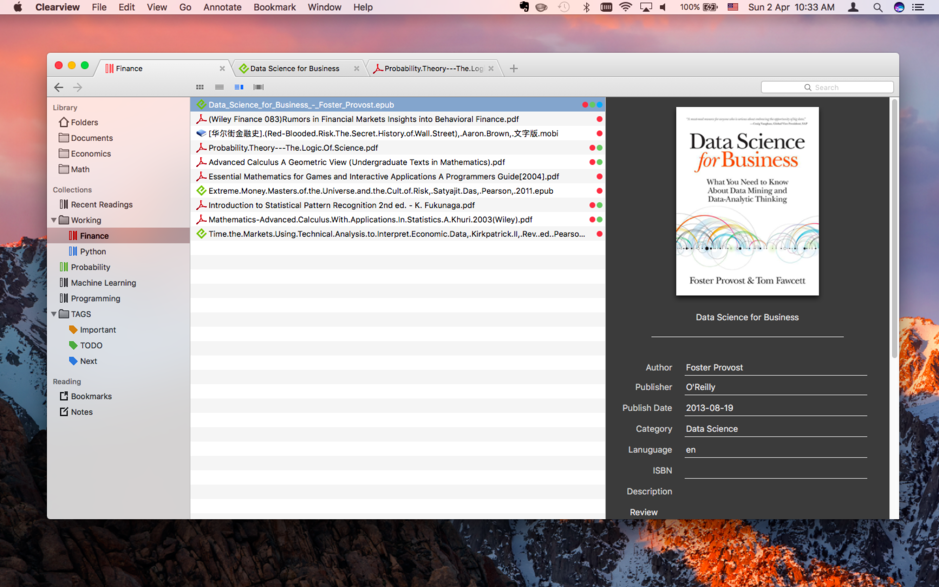Toggle the green dot on Probability.Theory row
Image resolution: width=939 pixels, height=587 pixels.
pos(600,148)
